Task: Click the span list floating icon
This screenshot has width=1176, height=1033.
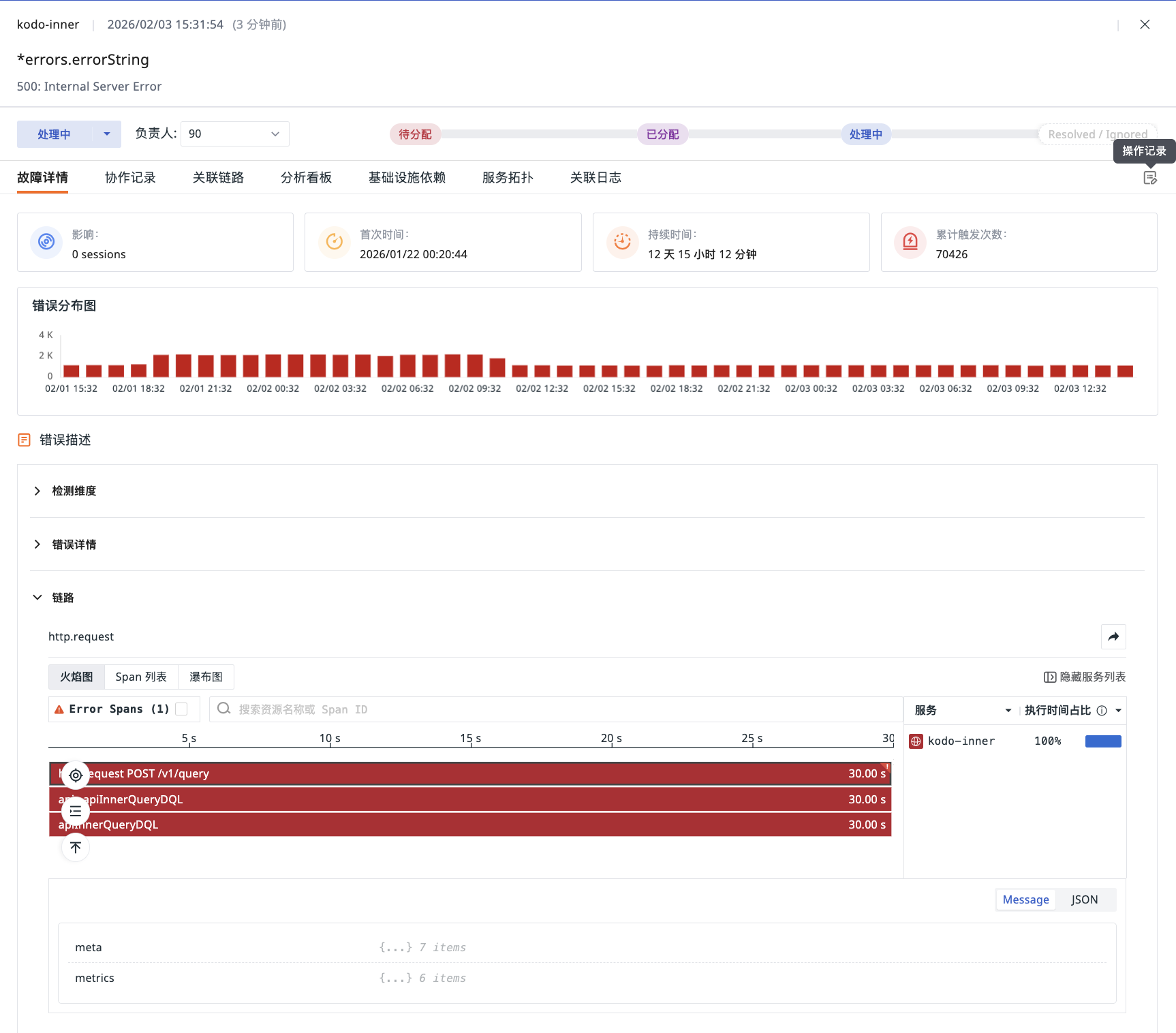Action: pyautogui.click(x=76, y=812)
